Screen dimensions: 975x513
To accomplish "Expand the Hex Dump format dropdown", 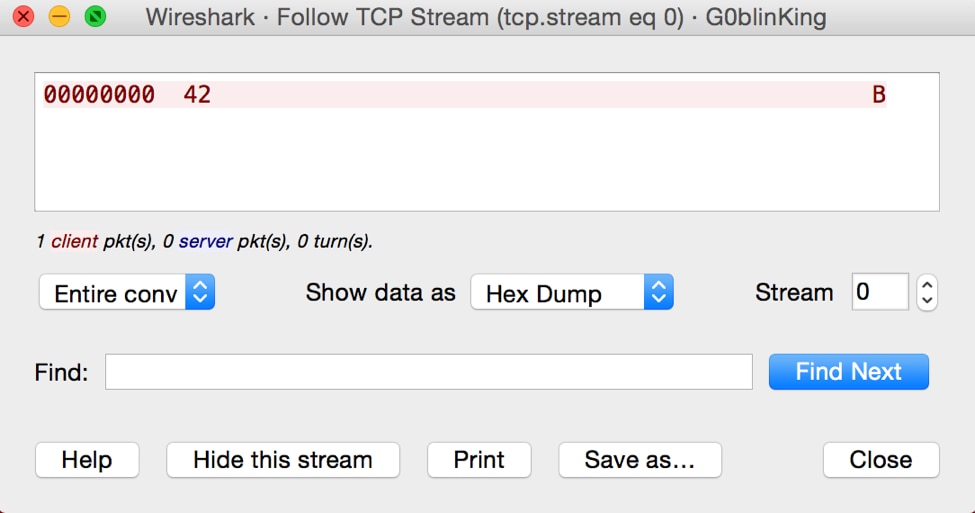I will click(x=572, y=292).
